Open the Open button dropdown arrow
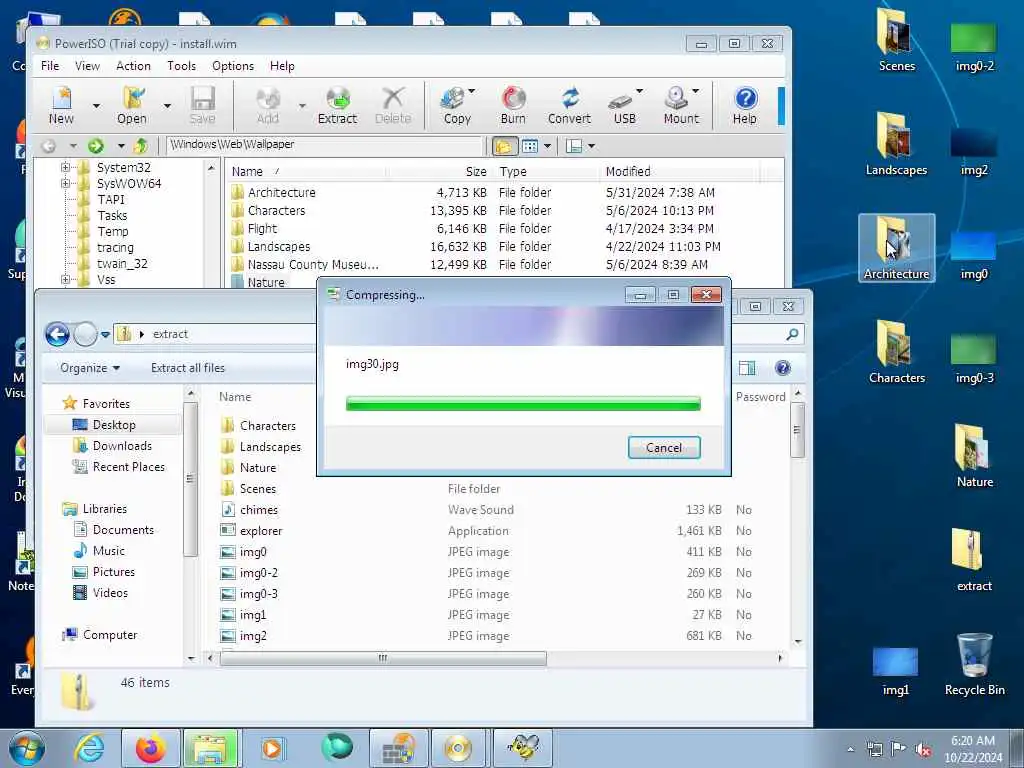The image size is (1024, 768). (x=167, y=106)
